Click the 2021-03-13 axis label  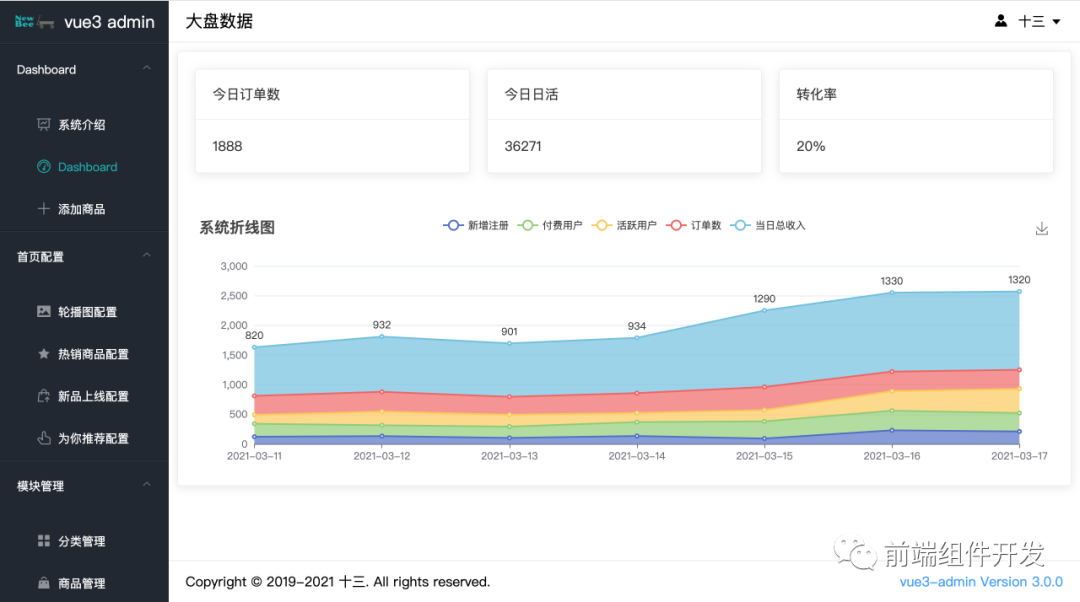click(509, 456)
